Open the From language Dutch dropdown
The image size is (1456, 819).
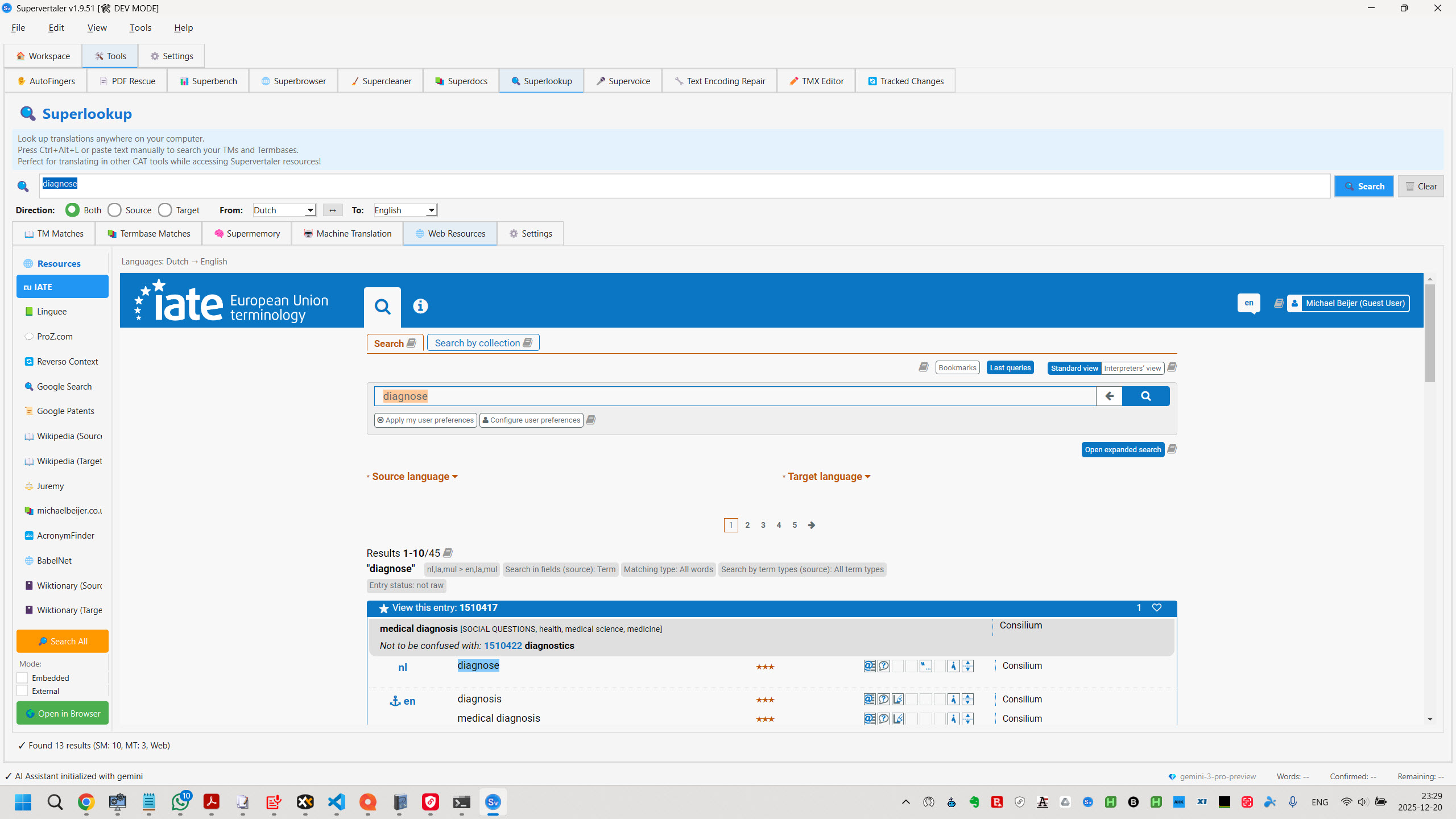coord(284,210)
